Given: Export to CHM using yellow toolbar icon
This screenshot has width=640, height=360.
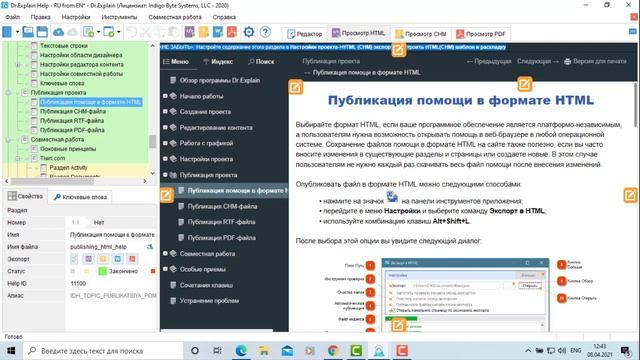Looking at the screenshot, I should [204, 32].
